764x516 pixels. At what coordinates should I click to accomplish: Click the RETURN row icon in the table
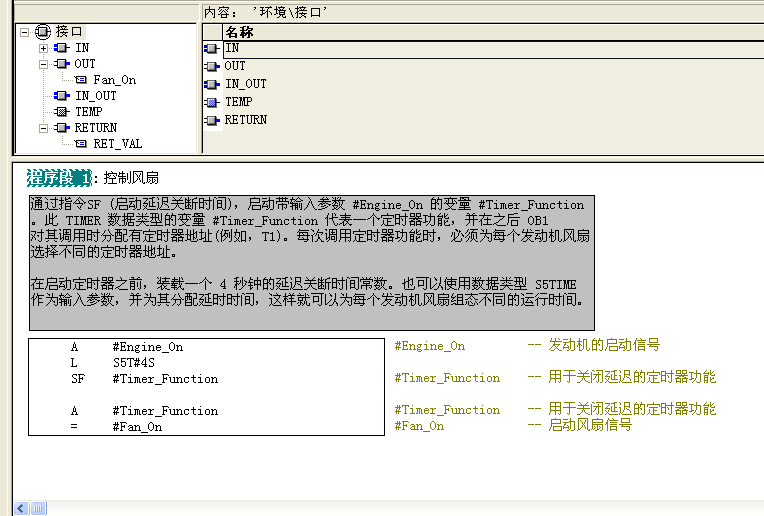(211, 120)
